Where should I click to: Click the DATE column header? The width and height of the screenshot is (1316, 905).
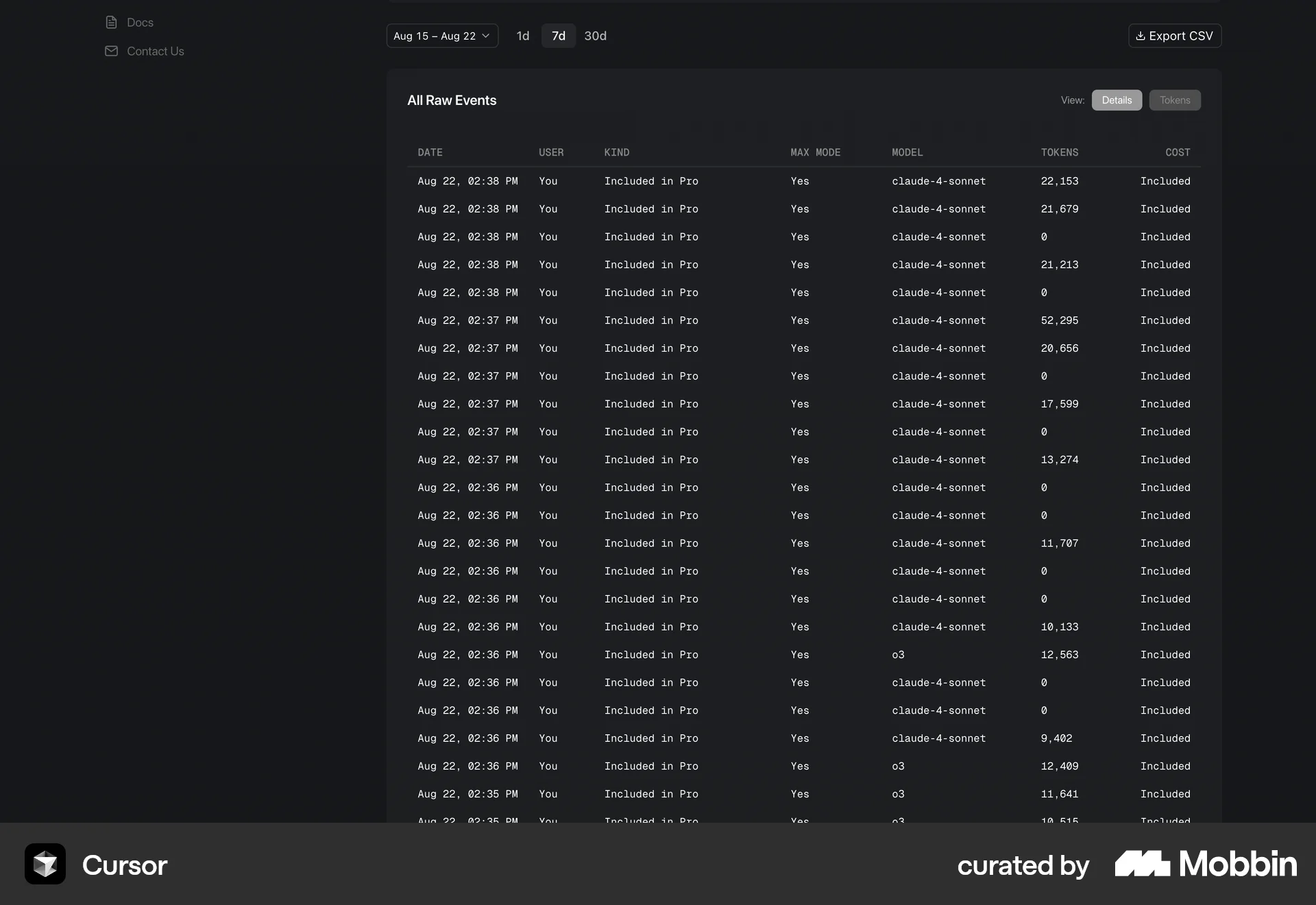coord(430,152)
